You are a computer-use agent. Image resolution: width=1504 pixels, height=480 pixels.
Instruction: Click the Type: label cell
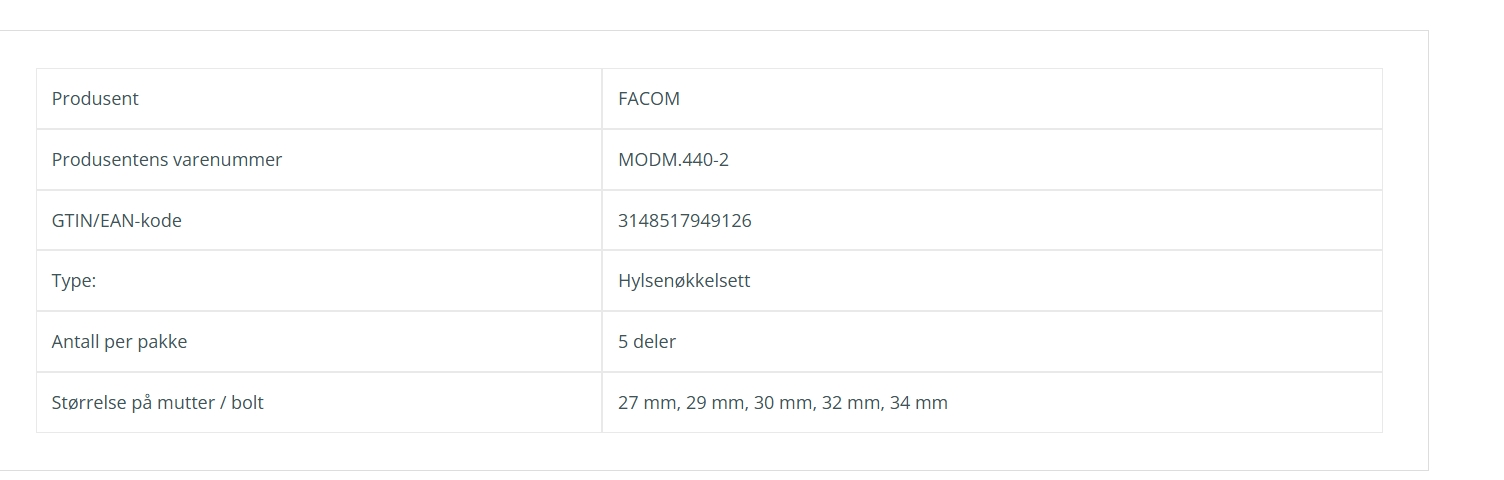[x=319, y=281]
